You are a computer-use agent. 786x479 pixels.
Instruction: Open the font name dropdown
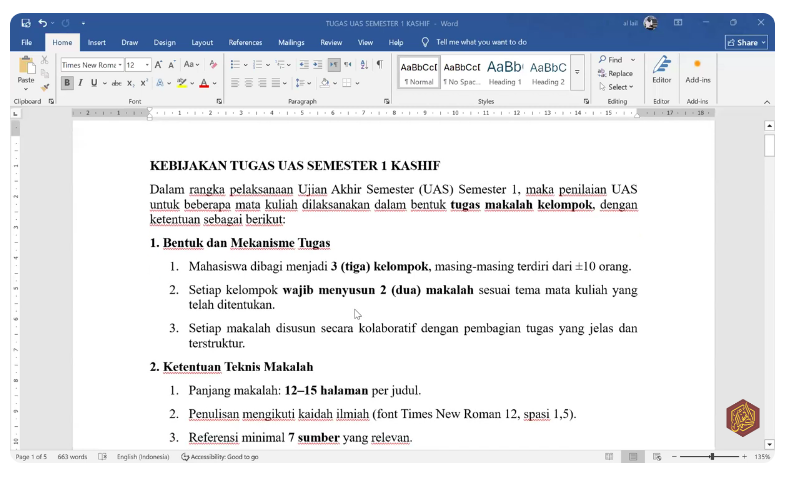120,65
